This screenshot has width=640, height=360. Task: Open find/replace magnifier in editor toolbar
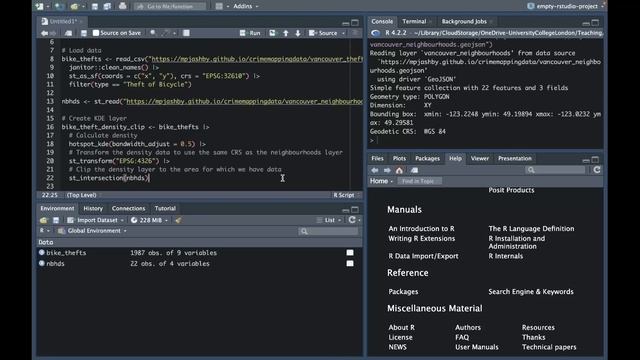[x=153, y=33]
